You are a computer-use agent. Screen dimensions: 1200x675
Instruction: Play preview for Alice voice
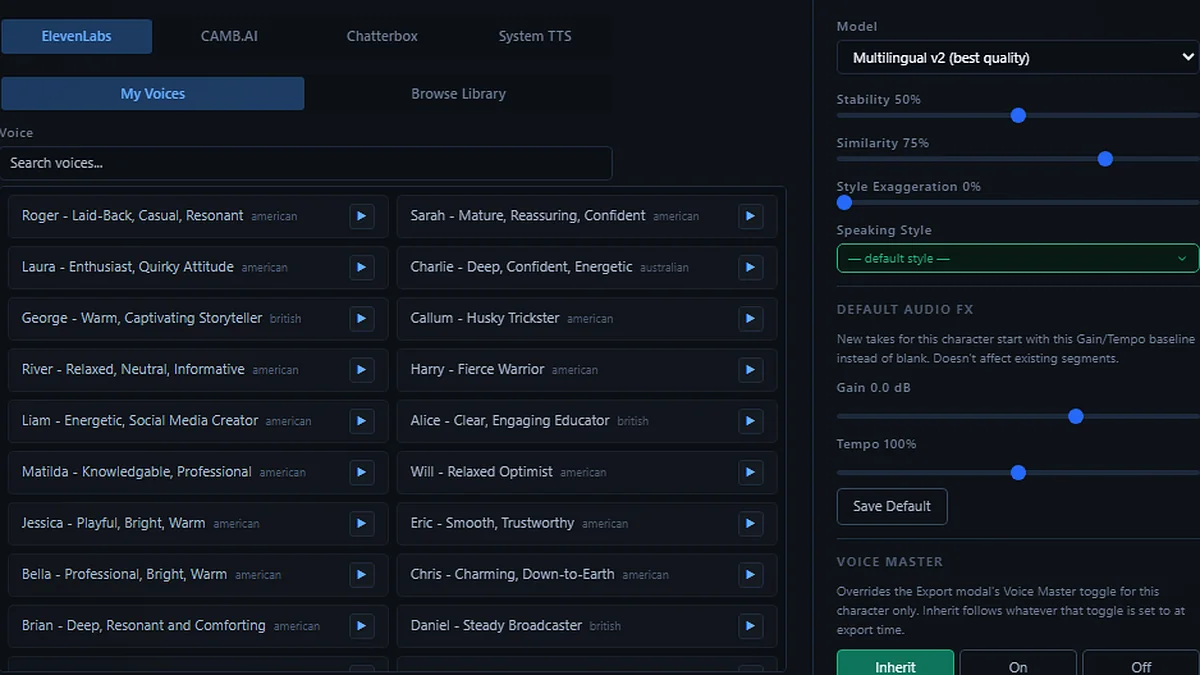tap(750, 421)
